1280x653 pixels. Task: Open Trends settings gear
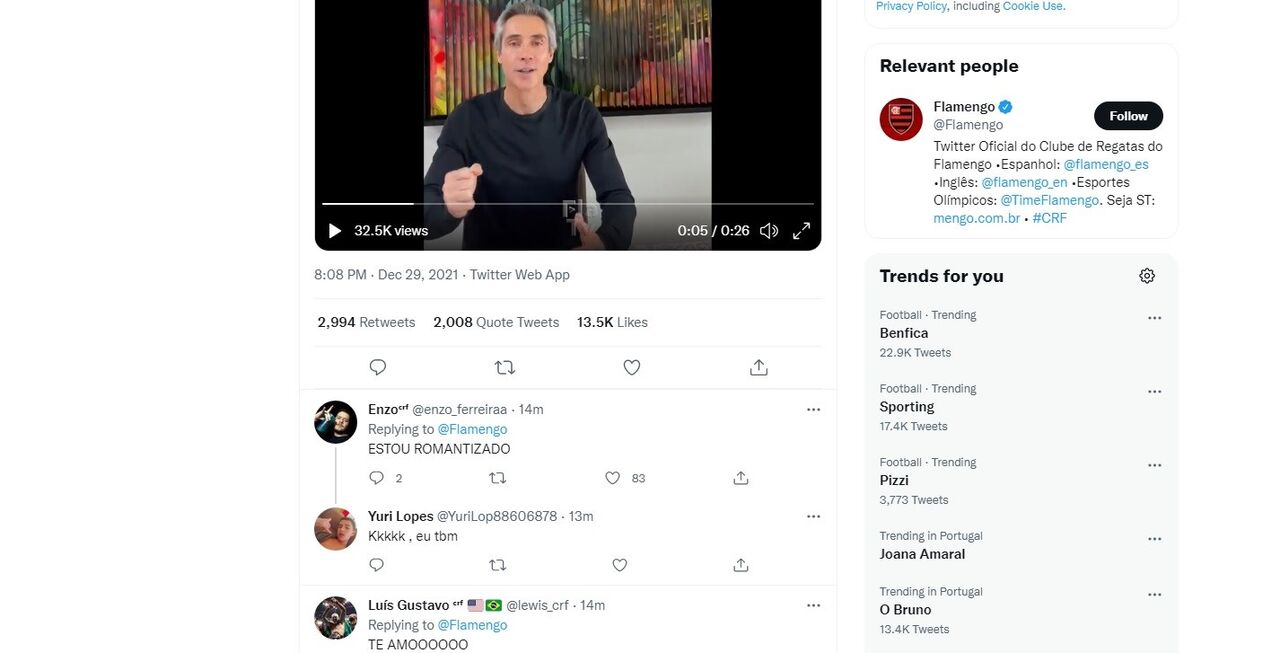(x=1147, y=276)
